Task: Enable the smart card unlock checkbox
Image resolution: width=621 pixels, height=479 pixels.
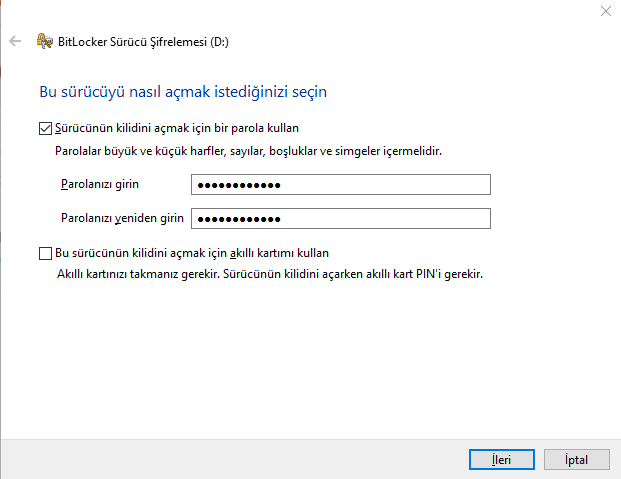Action: (45, 253)
